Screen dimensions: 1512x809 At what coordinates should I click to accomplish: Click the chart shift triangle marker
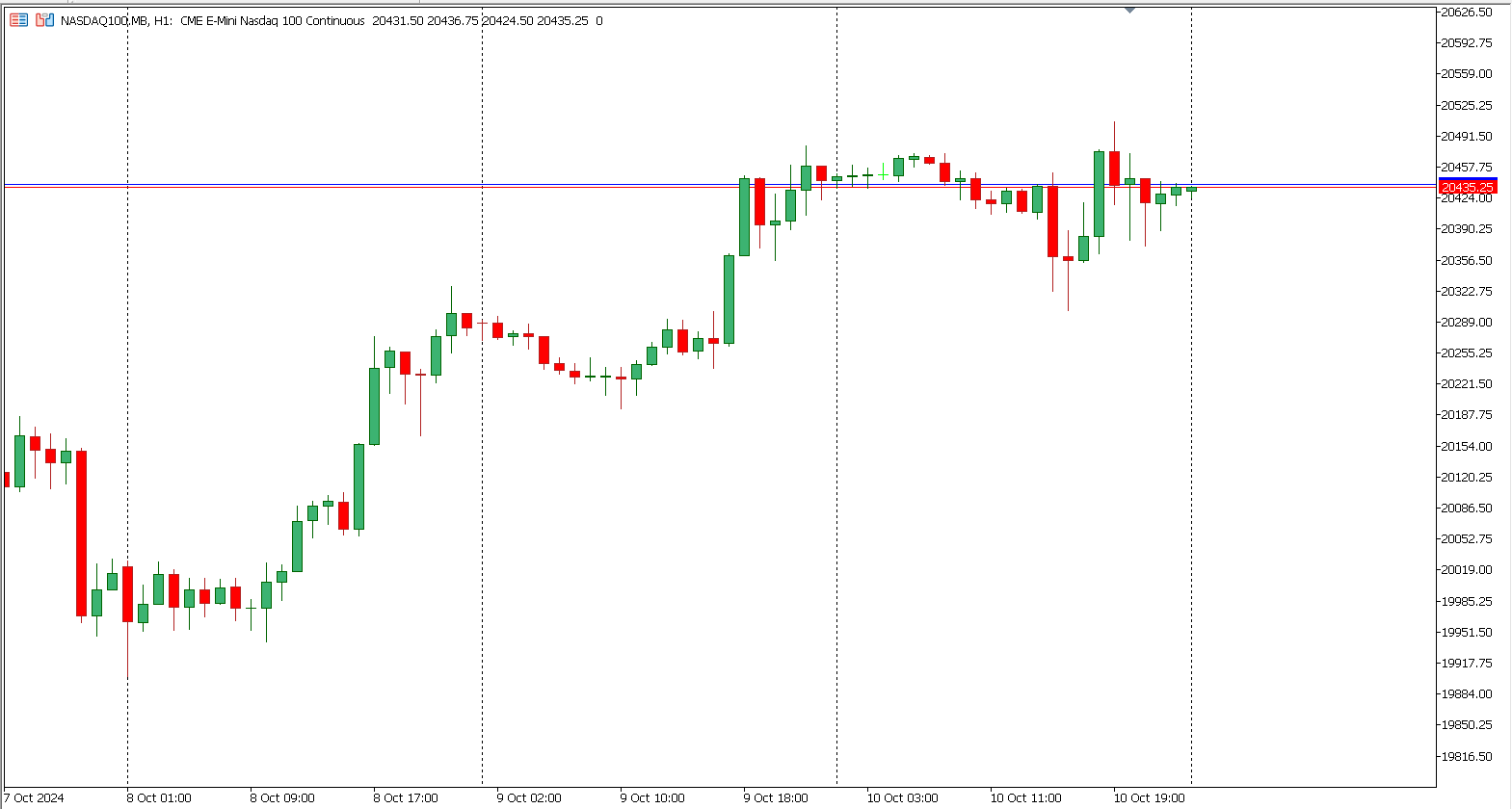[x=1129, y=11]
